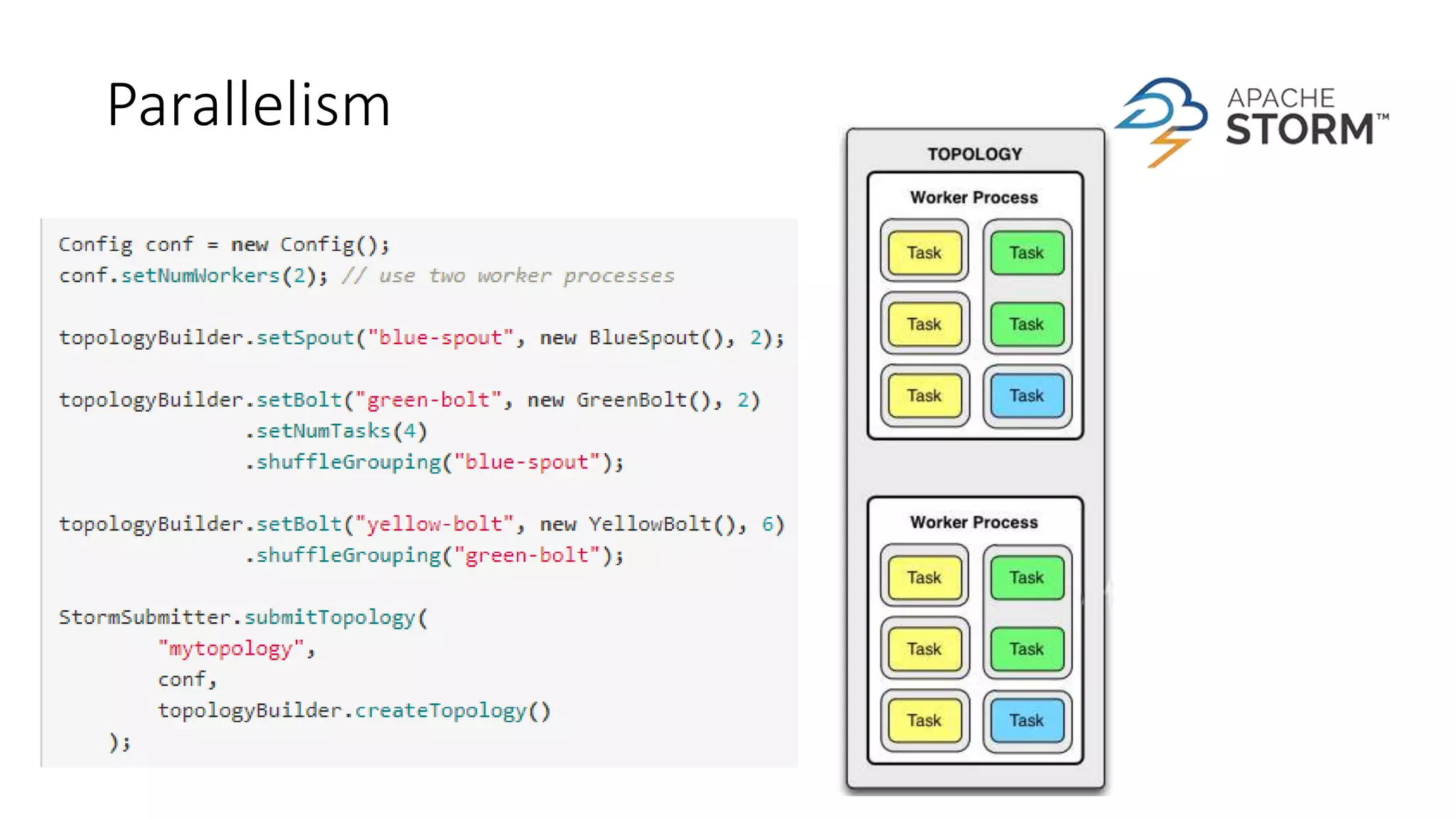Click the topmost green Task in the upper Worker Process
The height and width of the screenshot is (819, 1456).
pos(1027,252)
